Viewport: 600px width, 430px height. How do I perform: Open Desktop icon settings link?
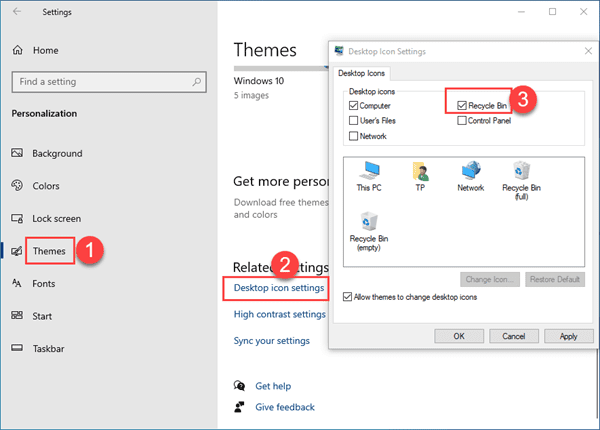coord(279,288)
